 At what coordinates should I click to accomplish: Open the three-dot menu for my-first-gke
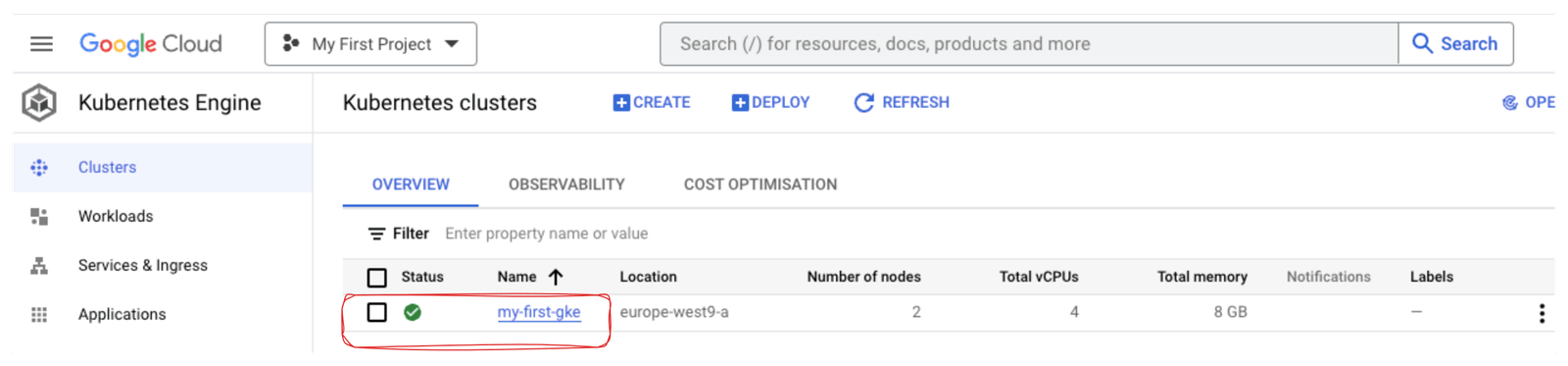(x=1542, y=313)
